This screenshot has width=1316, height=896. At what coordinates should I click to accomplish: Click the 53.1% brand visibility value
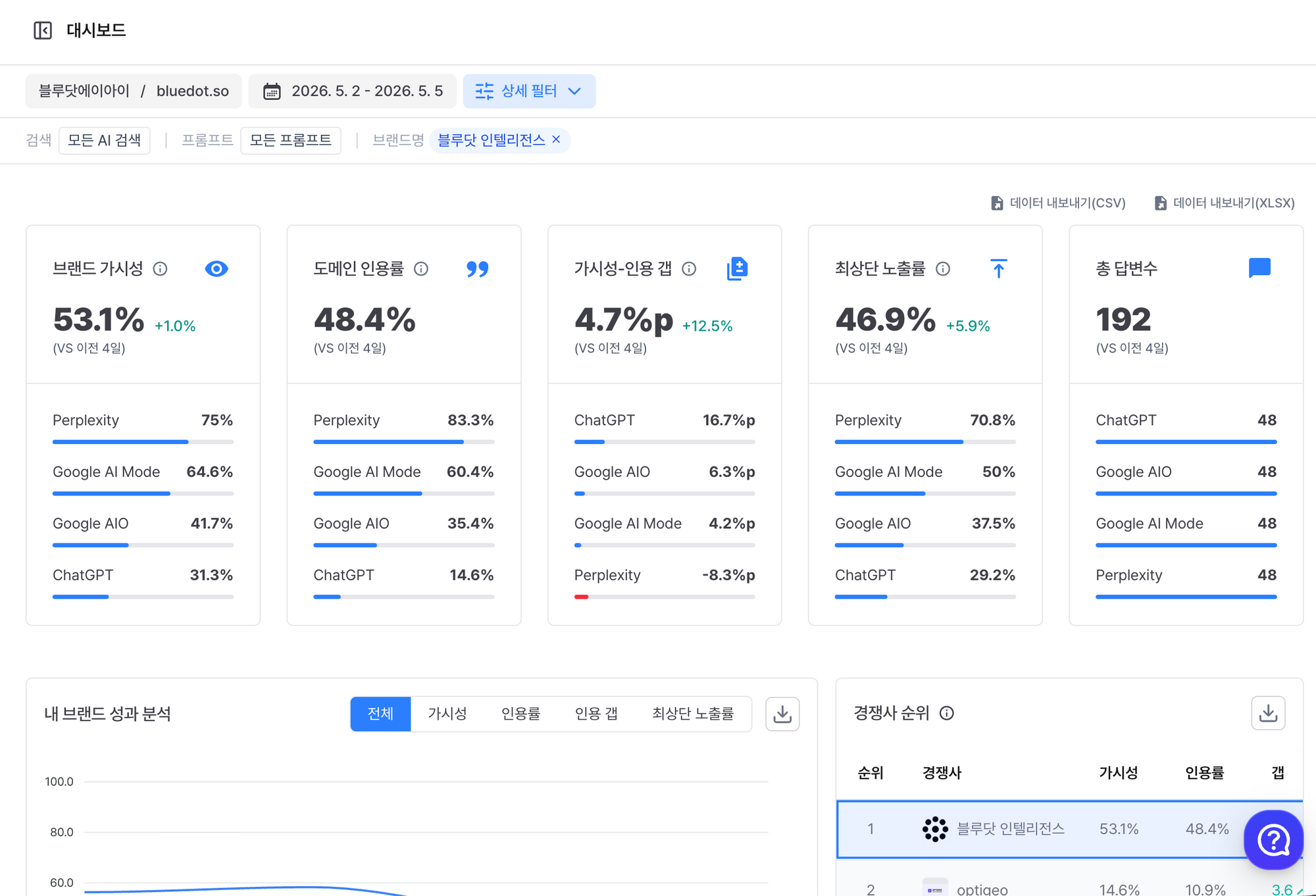click(x=99, y=320)
